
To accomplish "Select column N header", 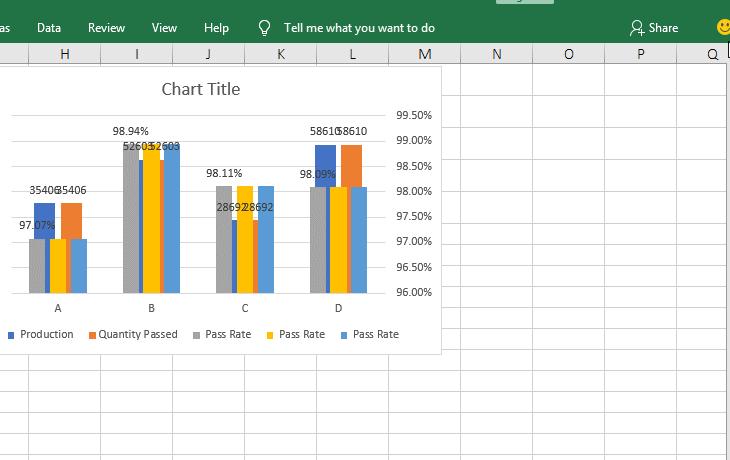I will coord(496,55).
